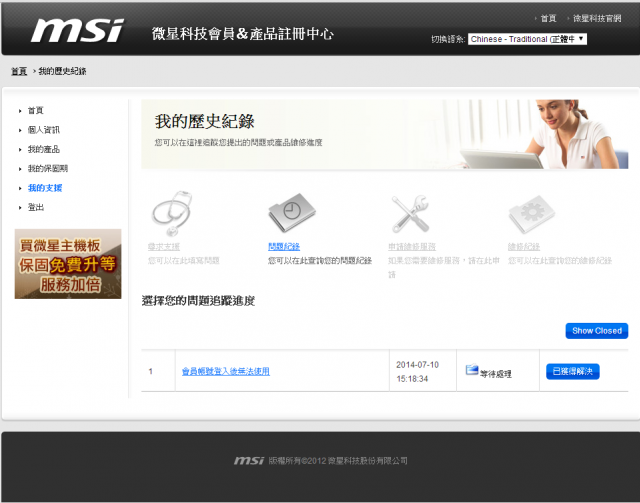The height and width of the screenshot is (503, 640).
Task: Click the 我的歷史紀錄 breadcrumb text
Action: [x=62, y=71]
